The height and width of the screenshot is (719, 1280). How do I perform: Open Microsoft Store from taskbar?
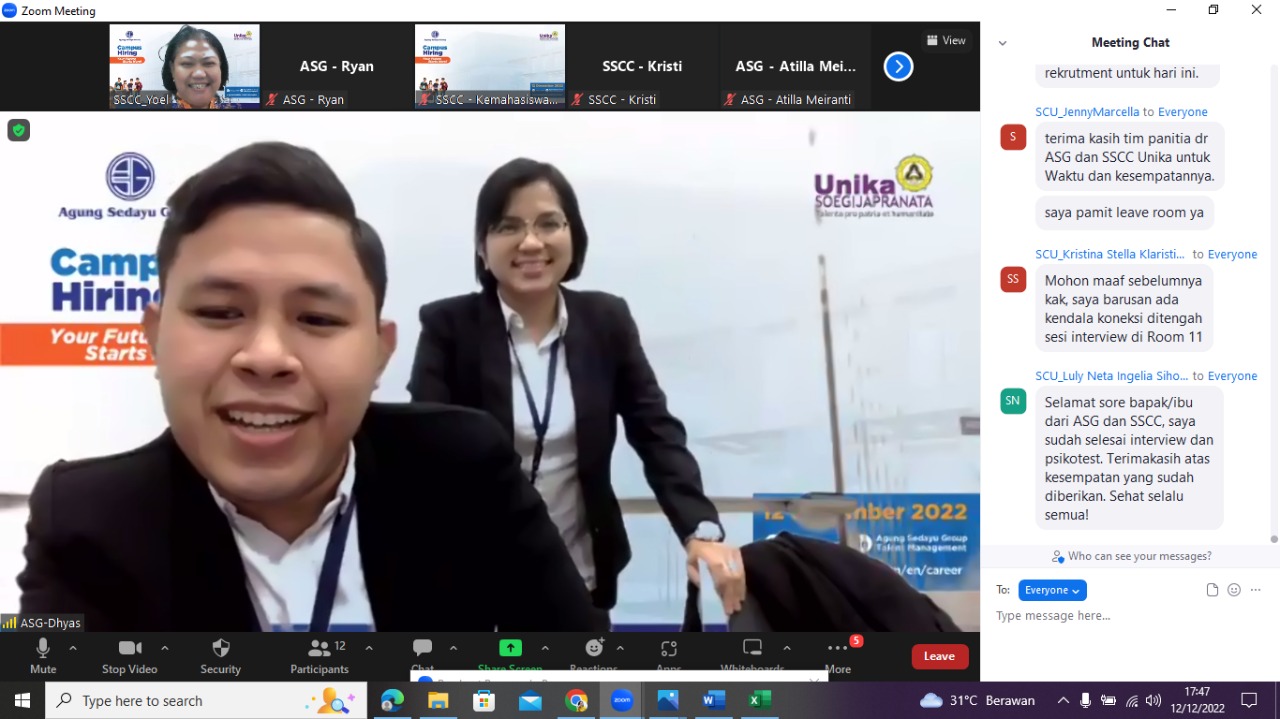click(x=484, y=700)
